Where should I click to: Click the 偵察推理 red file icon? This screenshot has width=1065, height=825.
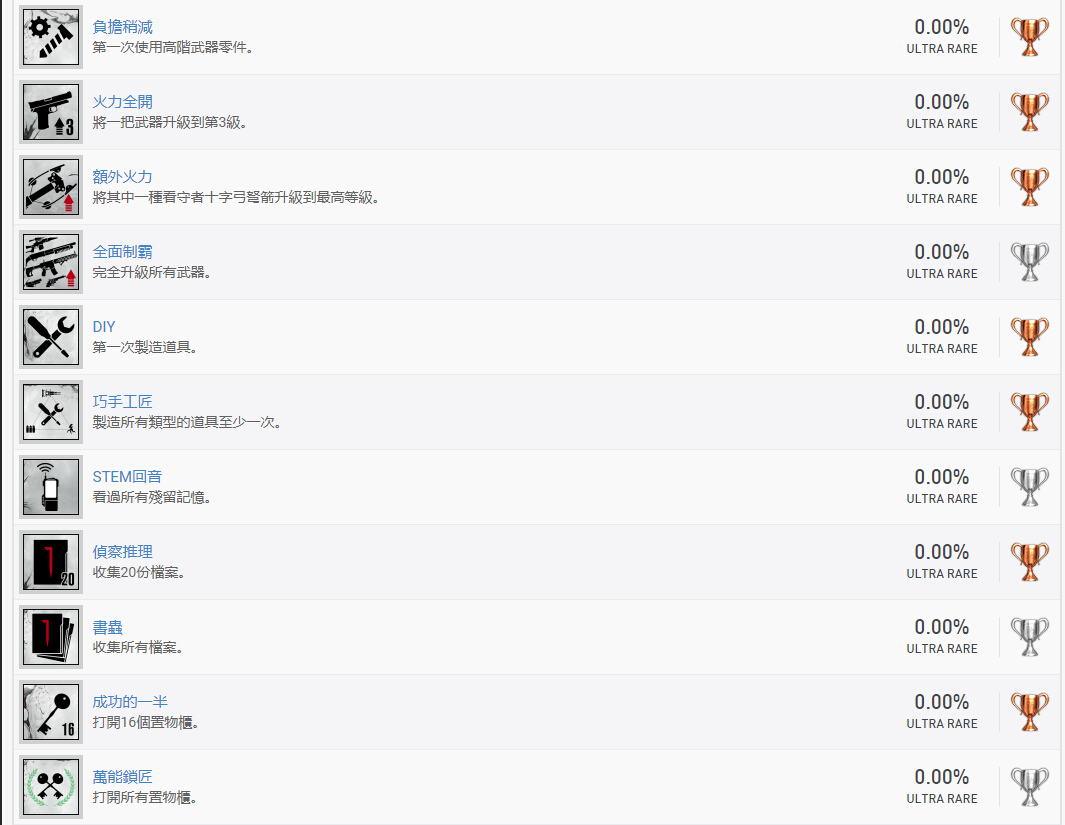(51, 562)
